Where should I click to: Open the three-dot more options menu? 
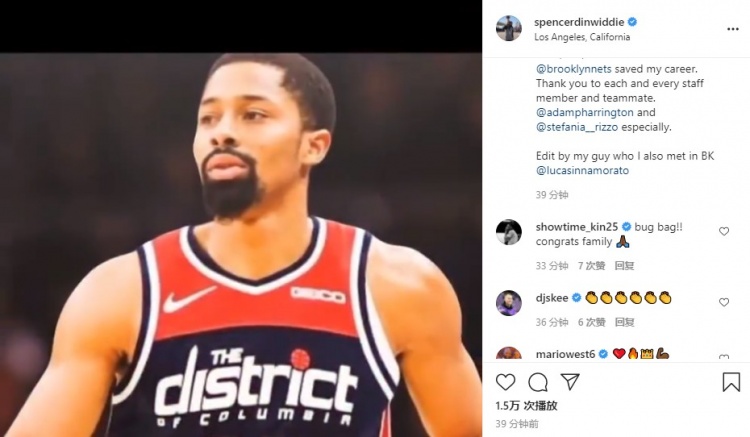tap(733, 29)
